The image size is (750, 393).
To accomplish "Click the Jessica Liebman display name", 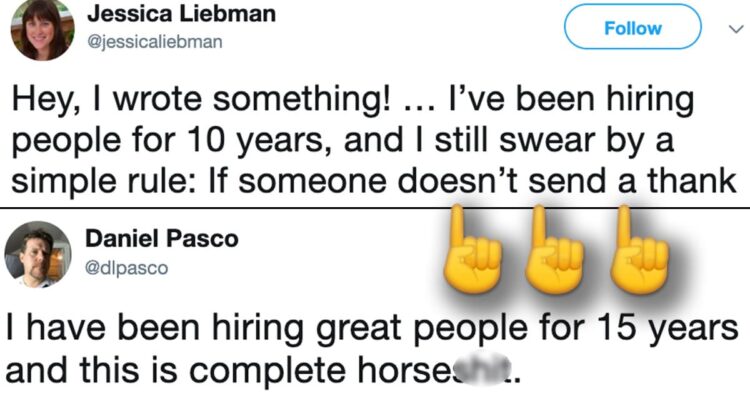I will pyautogui.click(x=181, y=14).
